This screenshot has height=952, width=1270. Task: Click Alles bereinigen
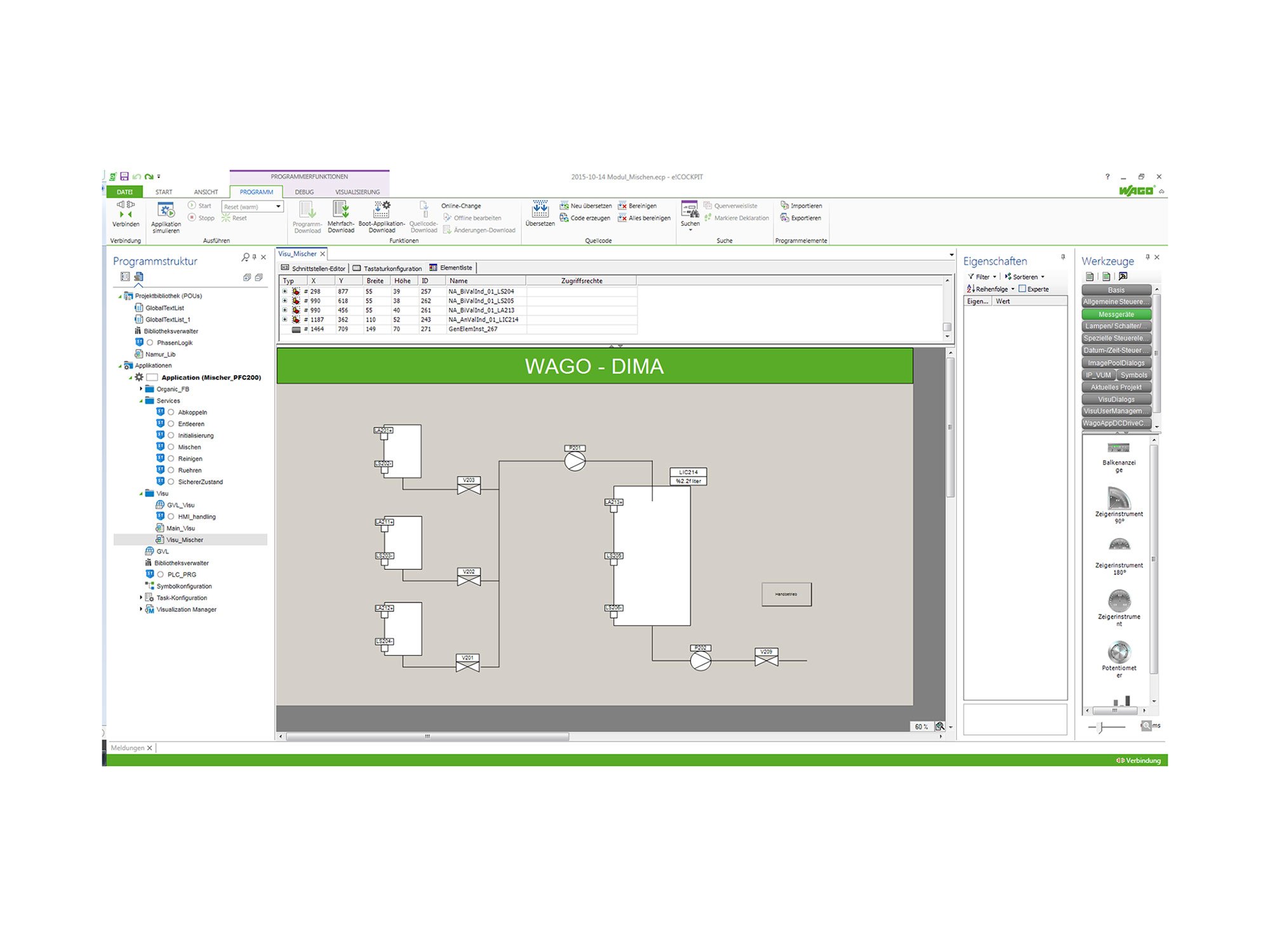[x=644, y=218]
